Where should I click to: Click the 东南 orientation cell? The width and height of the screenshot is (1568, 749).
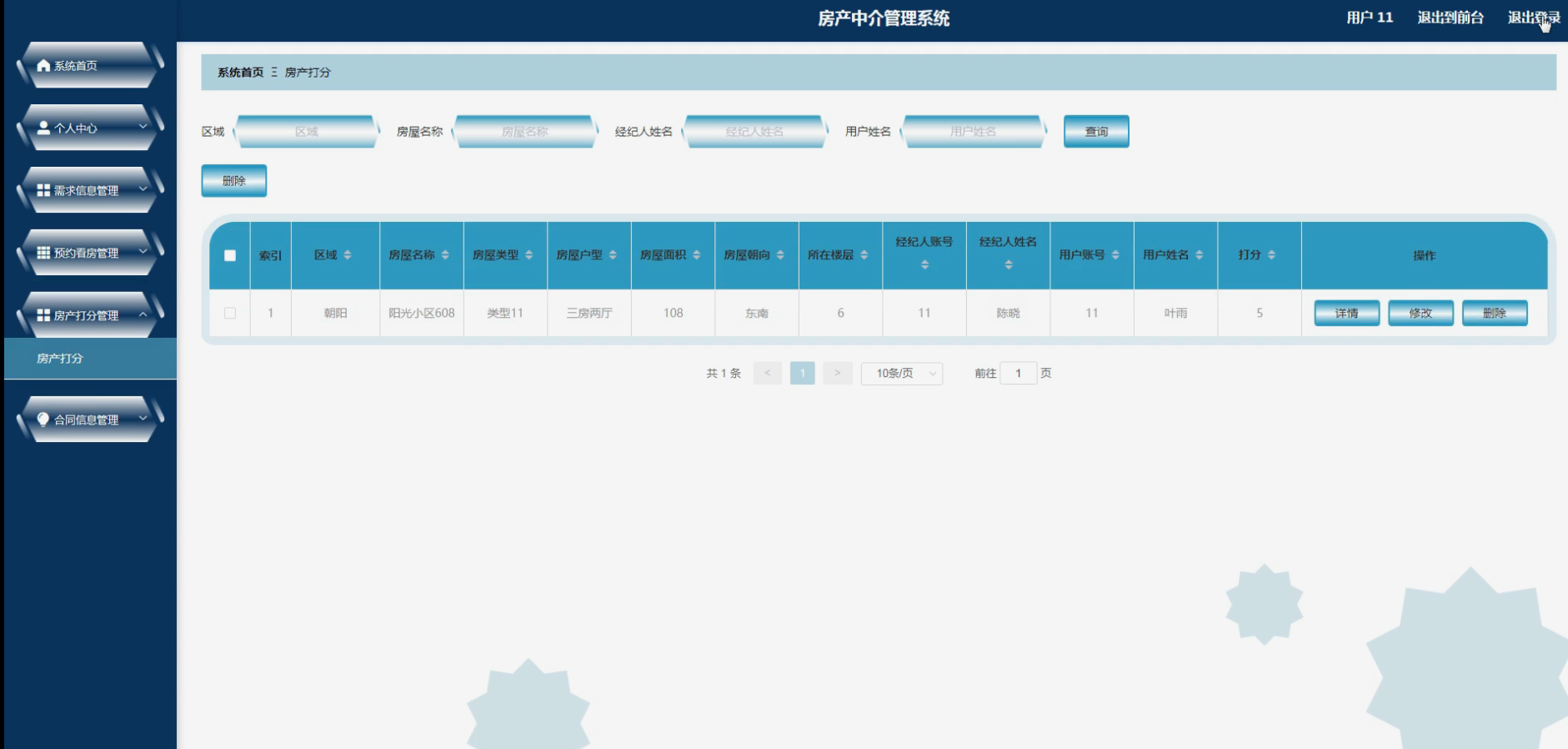(x=757, y=314)
